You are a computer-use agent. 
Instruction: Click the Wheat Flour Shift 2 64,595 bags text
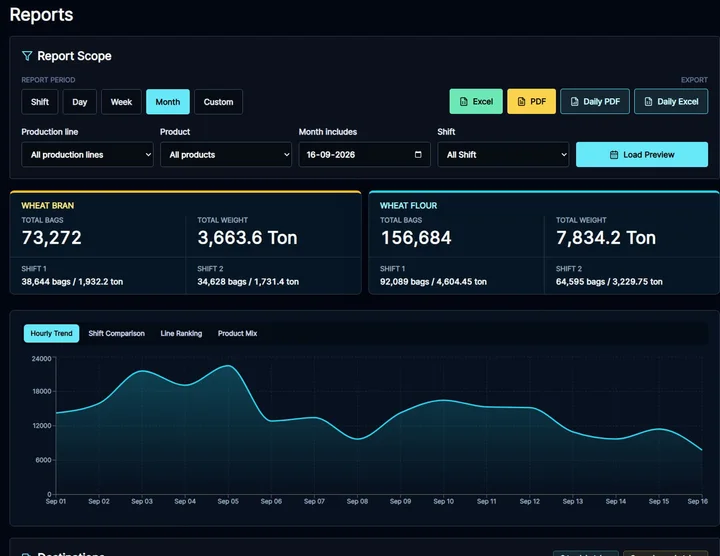click(609, 281)
